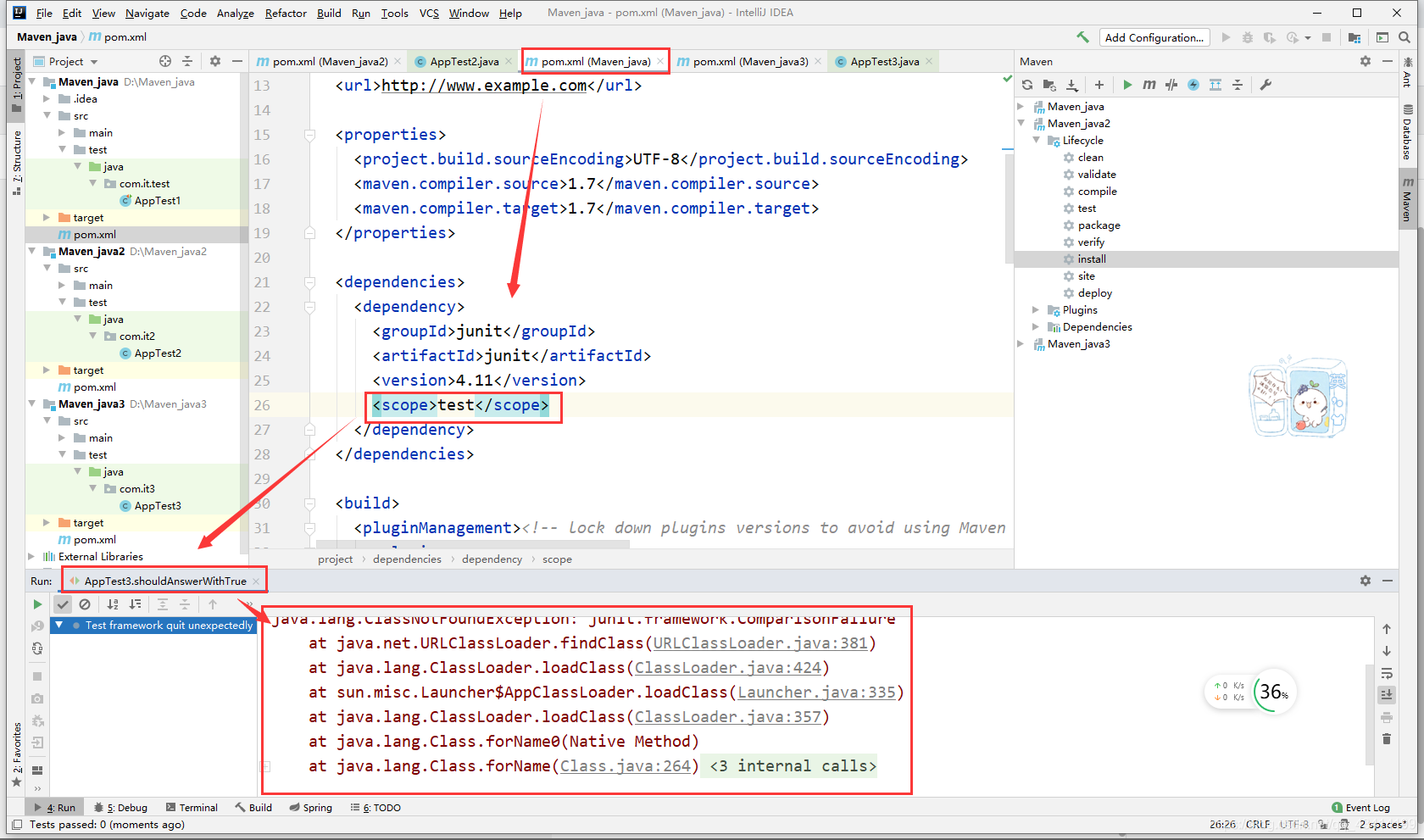Open Project panel gear settings
1424x840 pixels.
(215, 61)
